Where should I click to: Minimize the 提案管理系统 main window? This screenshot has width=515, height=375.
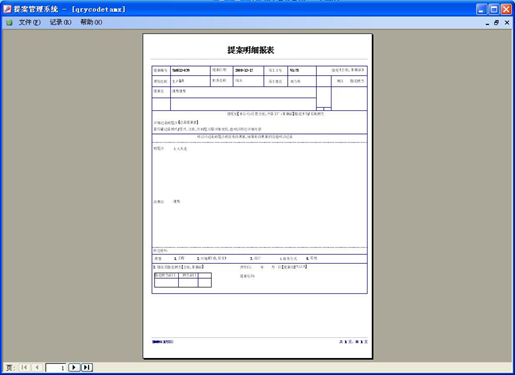pos(481,9)
